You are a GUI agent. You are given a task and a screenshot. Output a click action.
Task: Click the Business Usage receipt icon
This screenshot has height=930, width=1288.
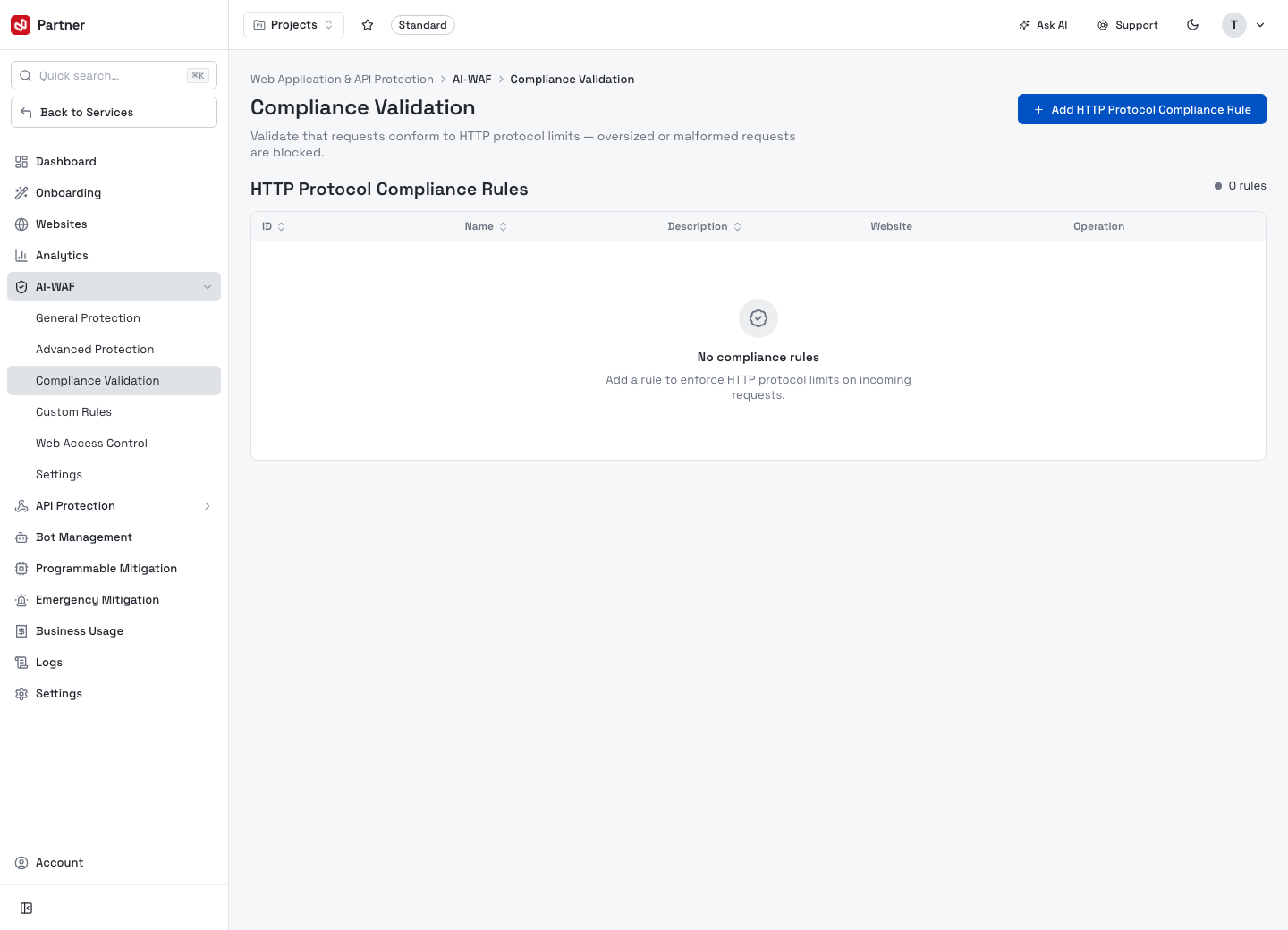point(21,631)
